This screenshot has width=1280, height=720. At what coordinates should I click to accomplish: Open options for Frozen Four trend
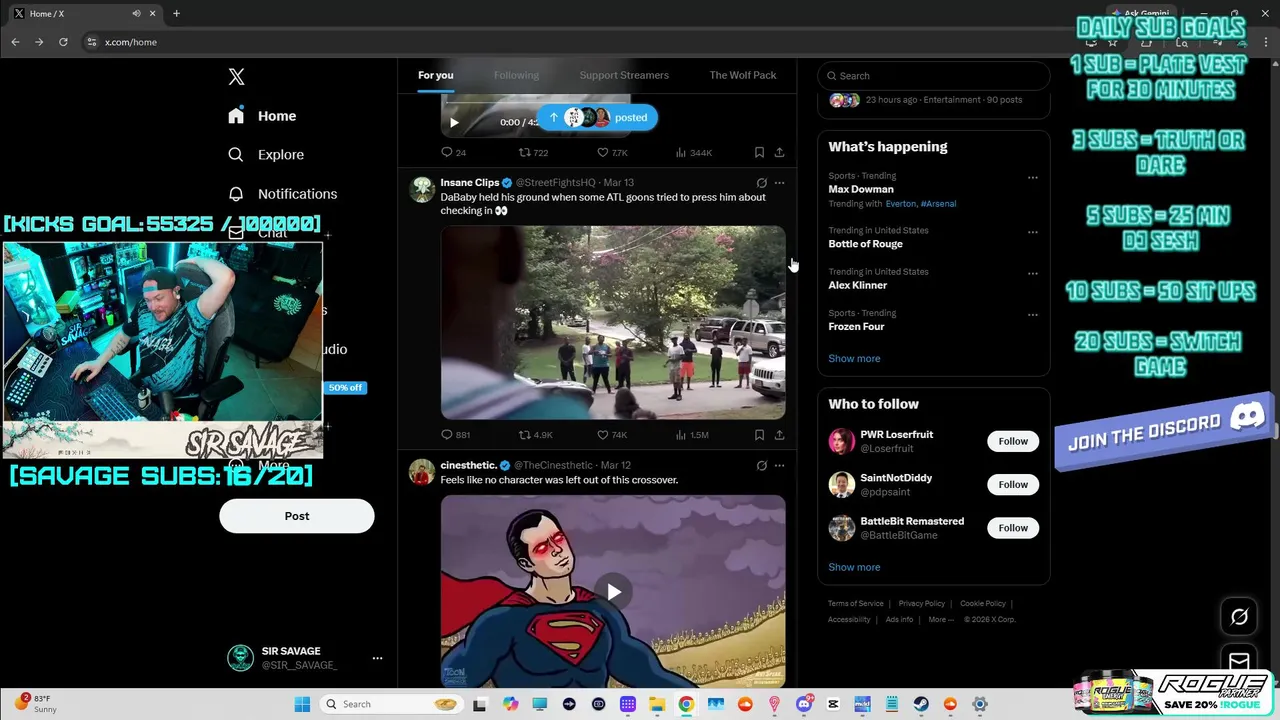tap(1033, 315)
